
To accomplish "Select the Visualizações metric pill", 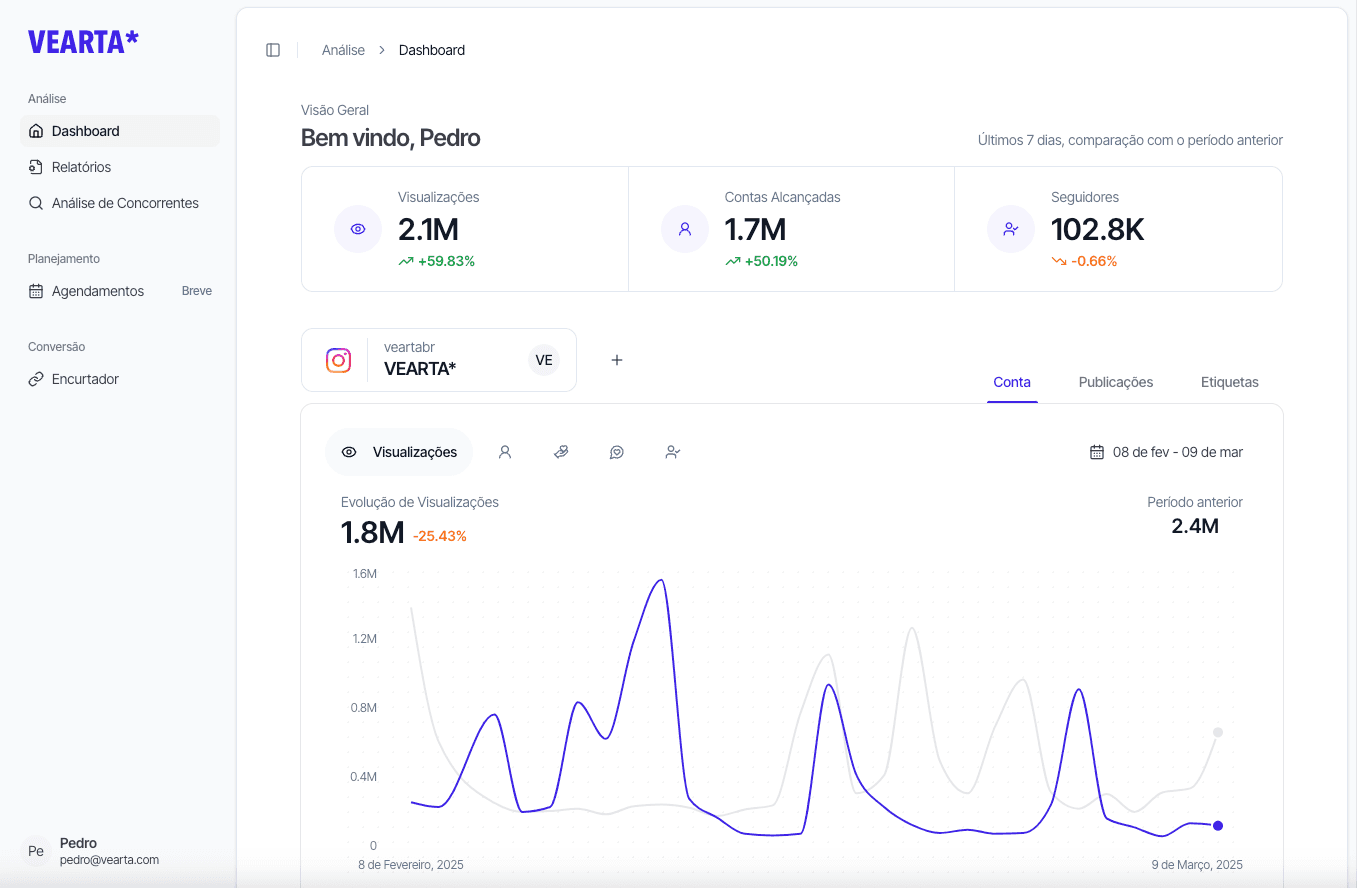I will pos(399,452).
